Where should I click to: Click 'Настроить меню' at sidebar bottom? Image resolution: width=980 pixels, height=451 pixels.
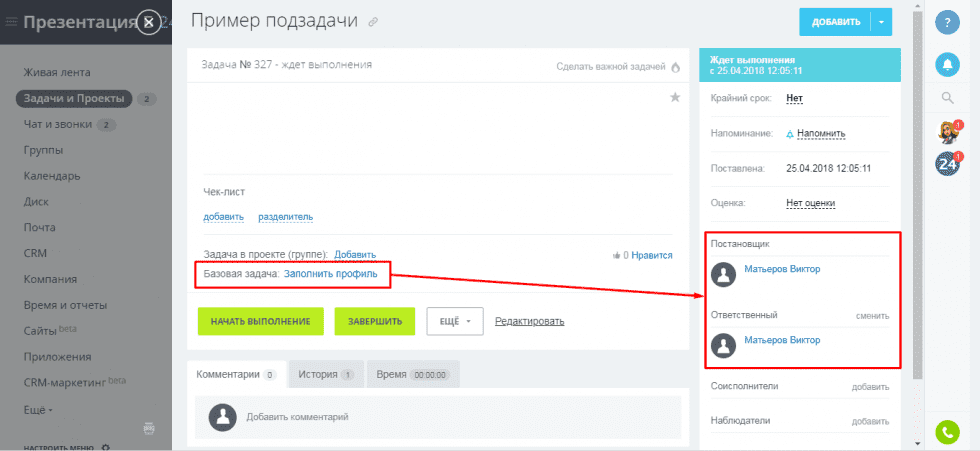(x=58, y=447)
